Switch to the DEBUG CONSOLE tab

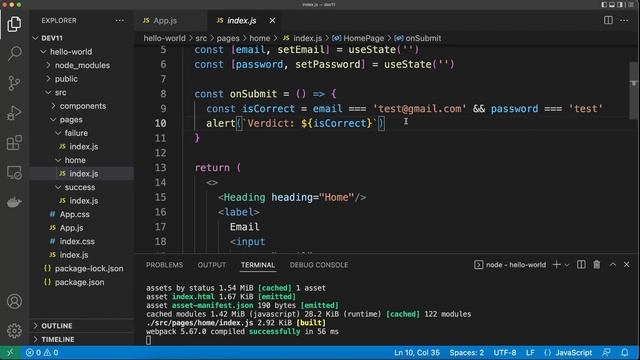click(x=319, y=265)
